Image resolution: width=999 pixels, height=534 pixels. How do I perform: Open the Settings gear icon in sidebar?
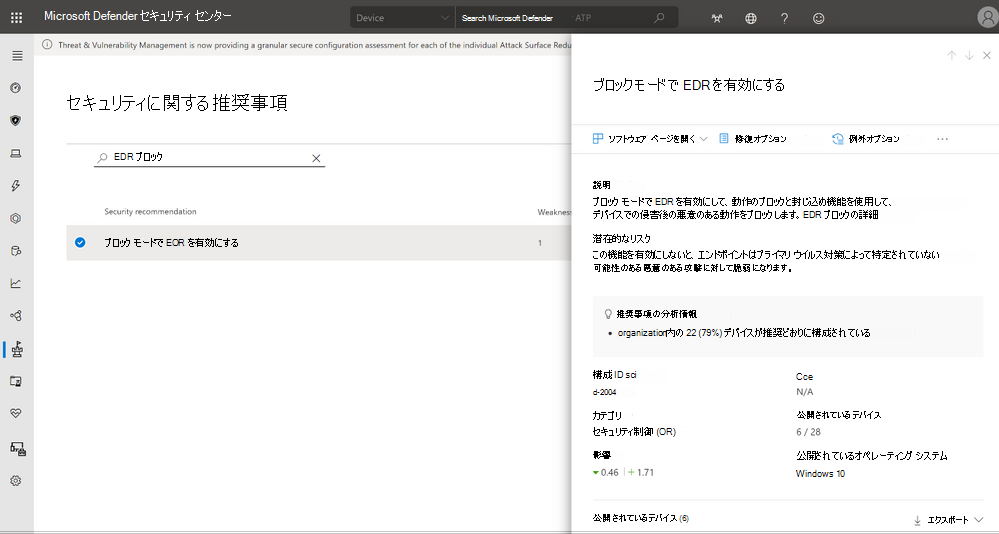(x=16, y=480)
